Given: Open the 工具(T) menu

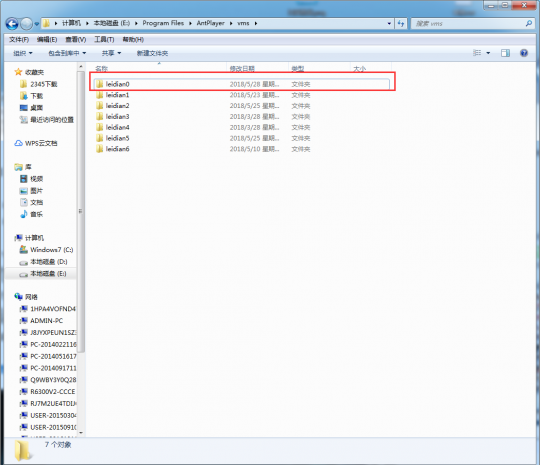Looking at the screenshot, I should pyautogui.click(x=104, y=40).
